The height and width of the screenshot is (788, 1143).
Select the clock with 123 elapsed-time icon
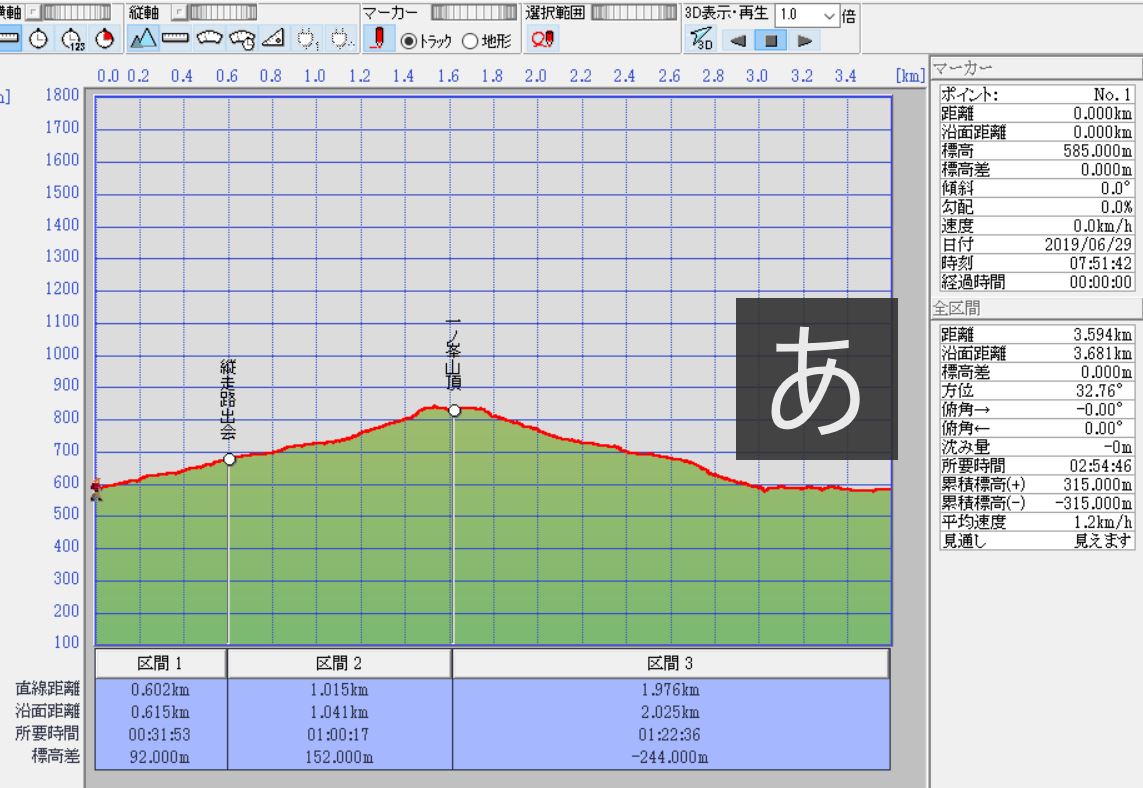(72, 39)
